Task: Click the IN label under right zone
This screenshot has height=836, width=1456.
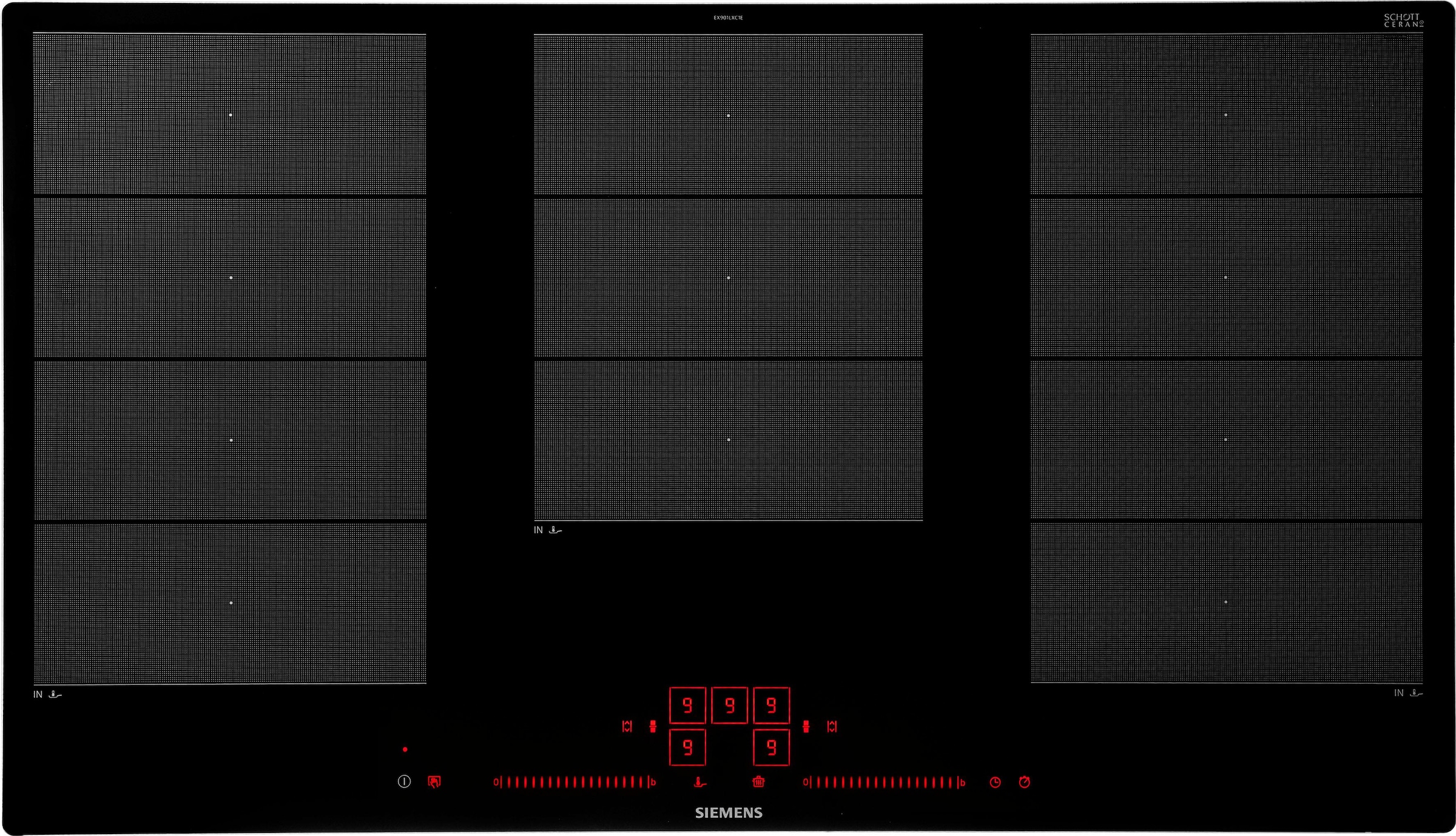Action: (1398, 692)
